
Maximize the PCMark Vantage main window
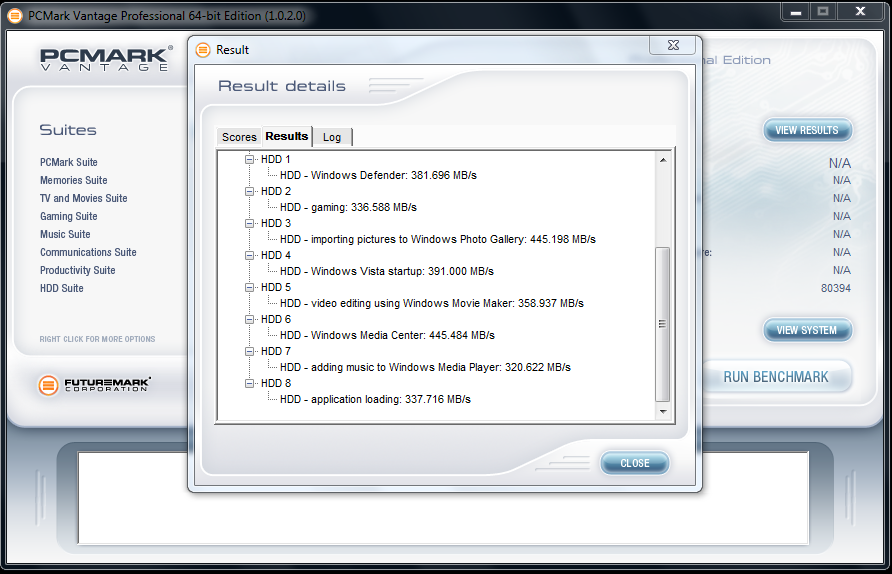click(x=823, y=11)
